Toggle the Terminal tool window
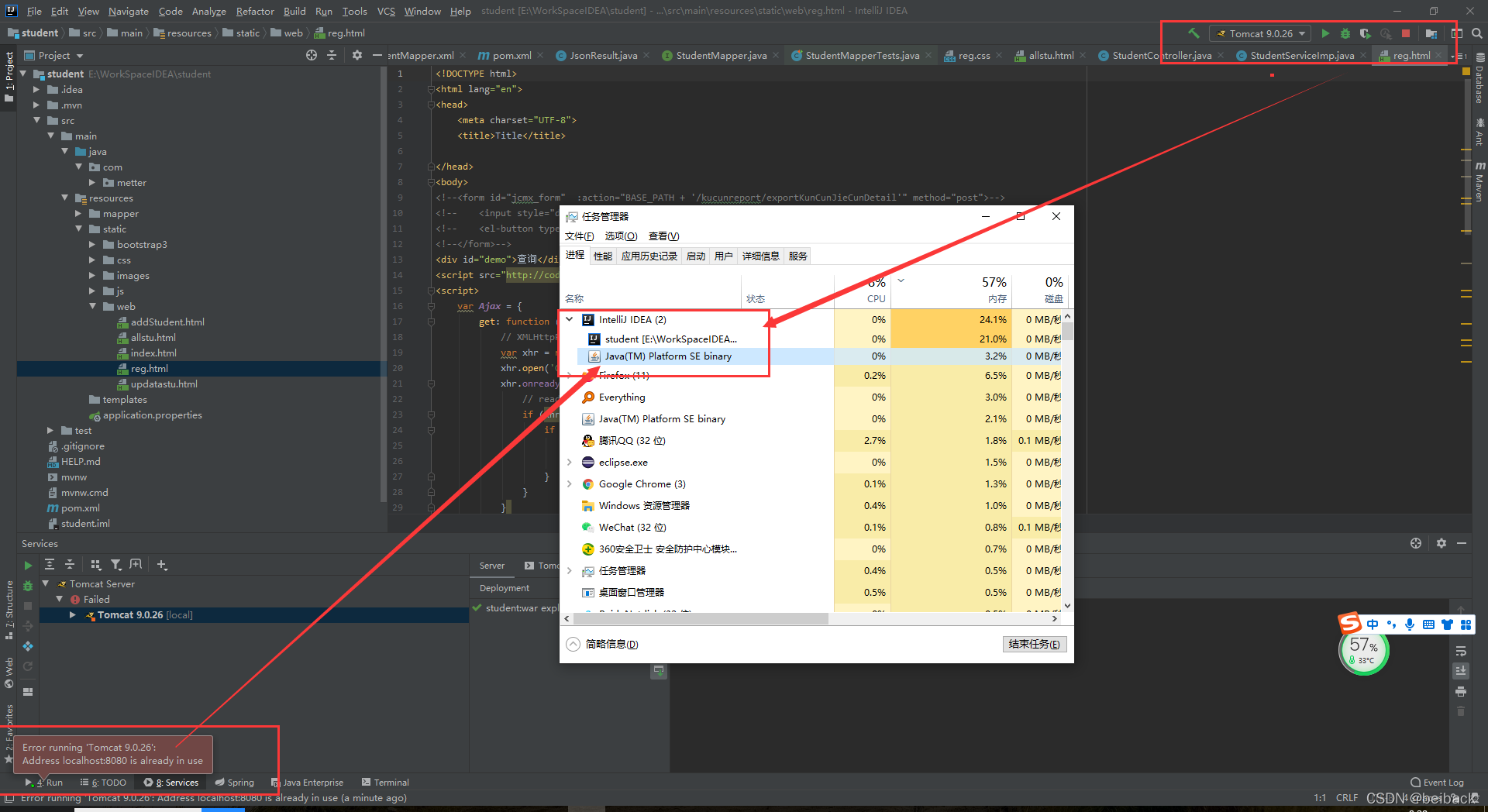The height and width of the screenshot is (812, 1488). [385, 783]
